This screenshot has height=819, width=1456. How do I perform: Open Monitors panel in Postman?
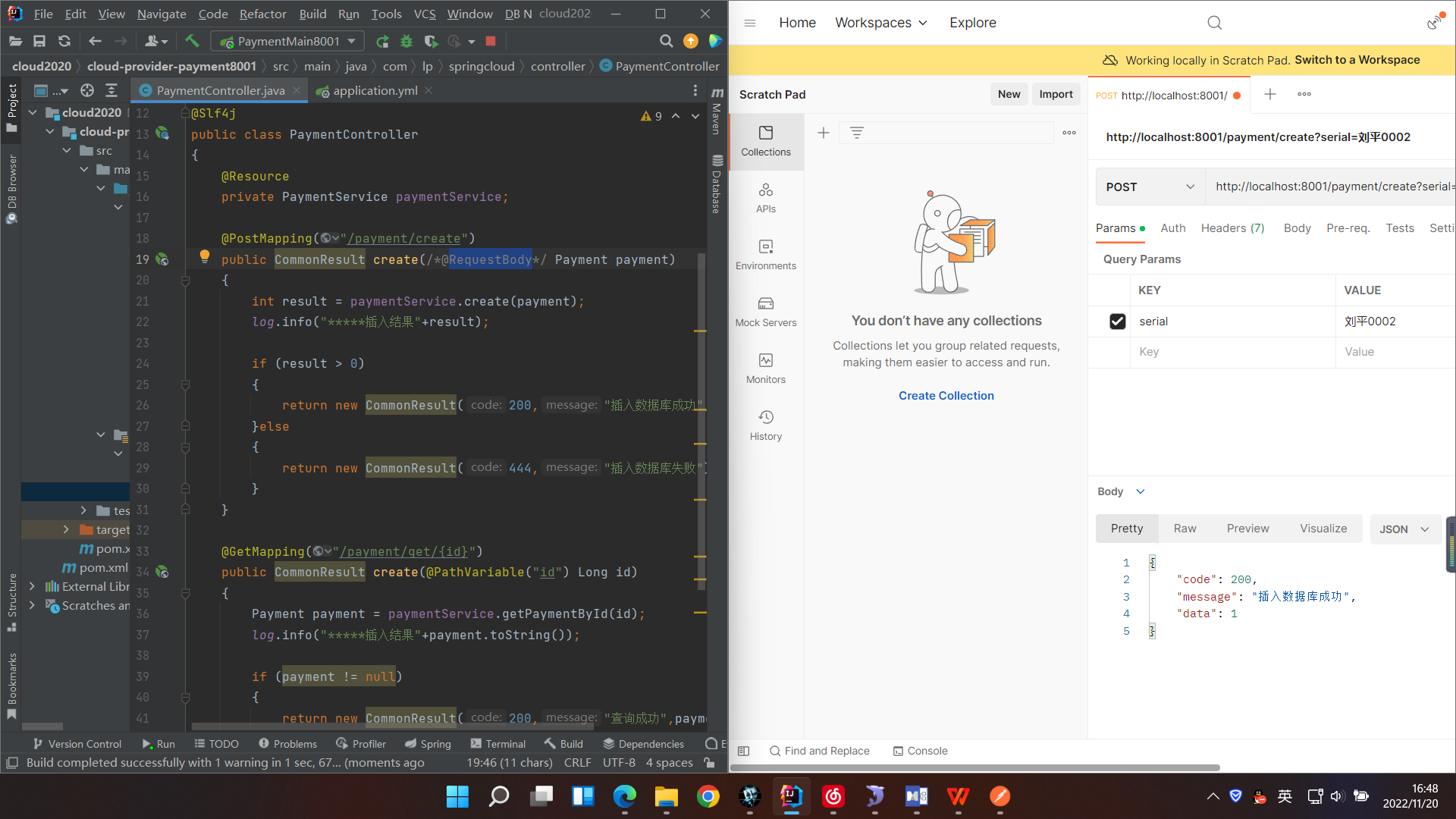coord(765,369)
